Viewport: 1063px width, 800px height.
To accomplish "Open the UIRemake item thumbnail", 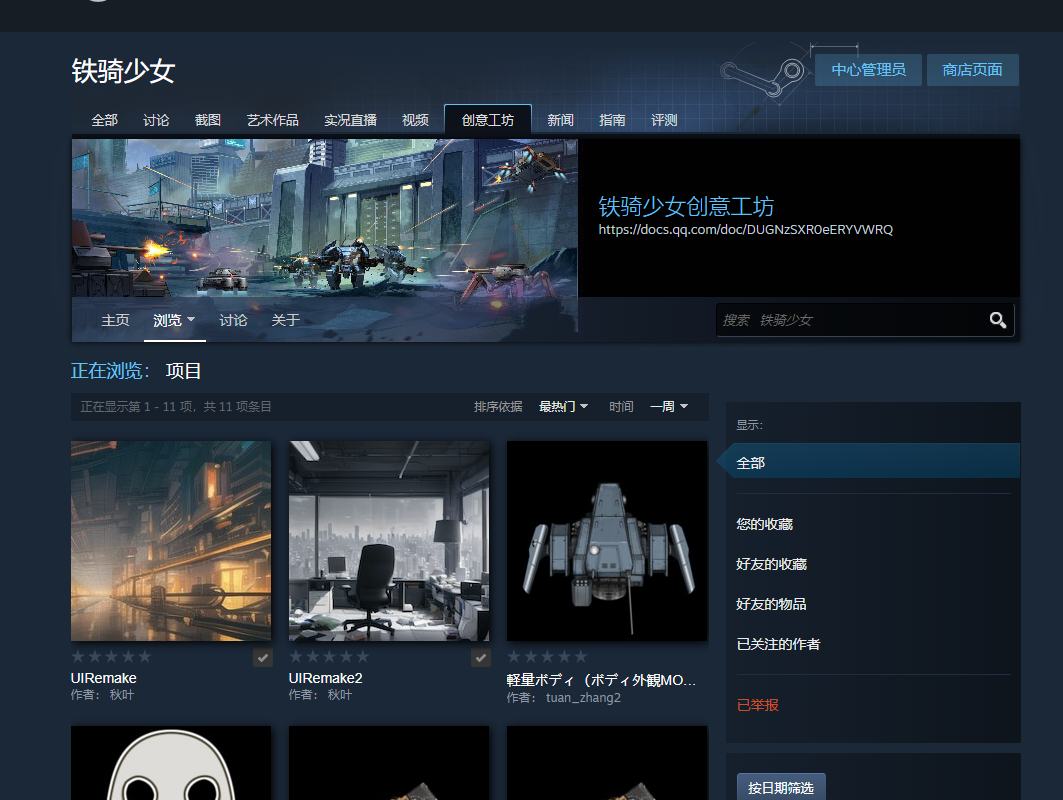I will click(x=171, y=541).
